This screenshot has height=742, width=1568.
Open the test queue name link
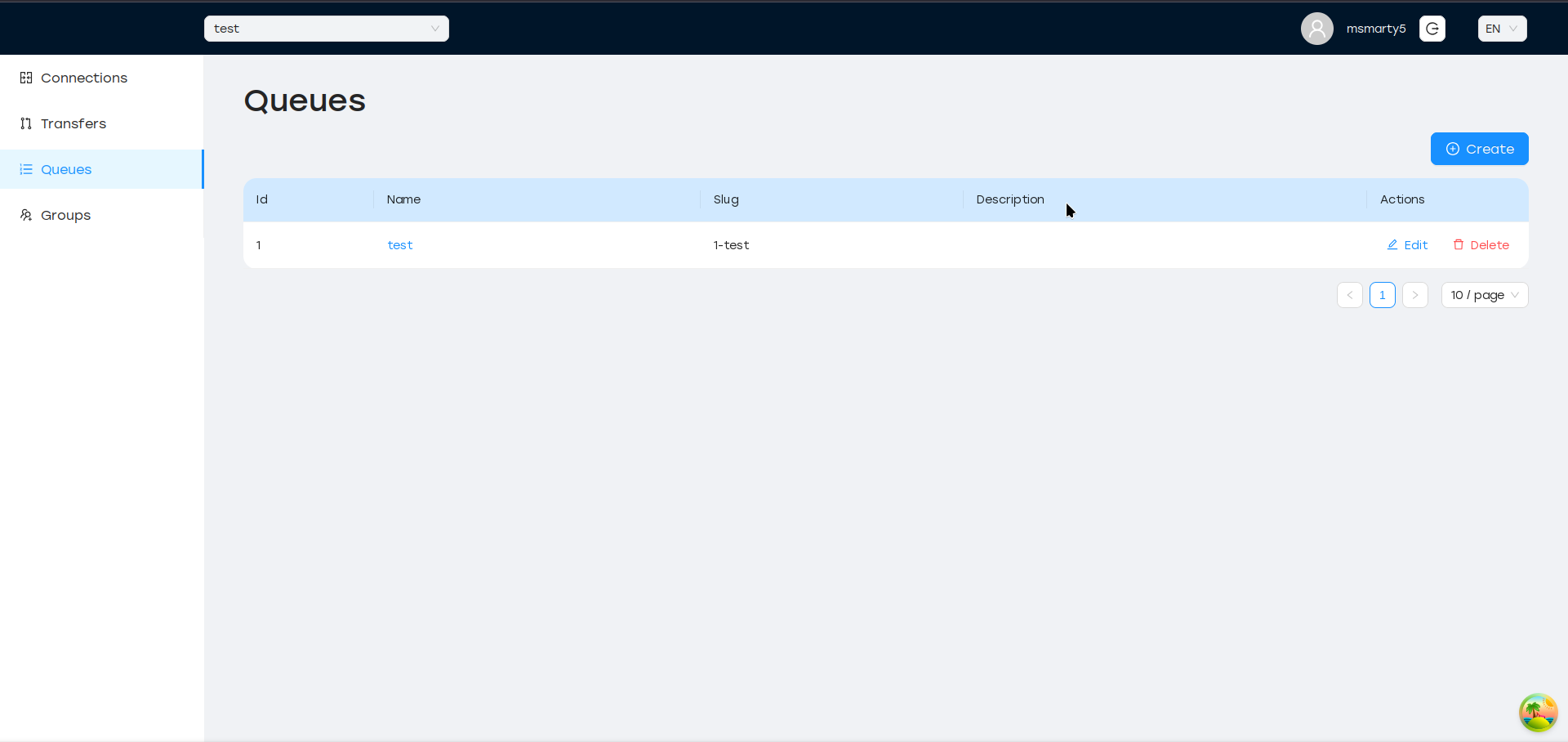pos(399,245)
